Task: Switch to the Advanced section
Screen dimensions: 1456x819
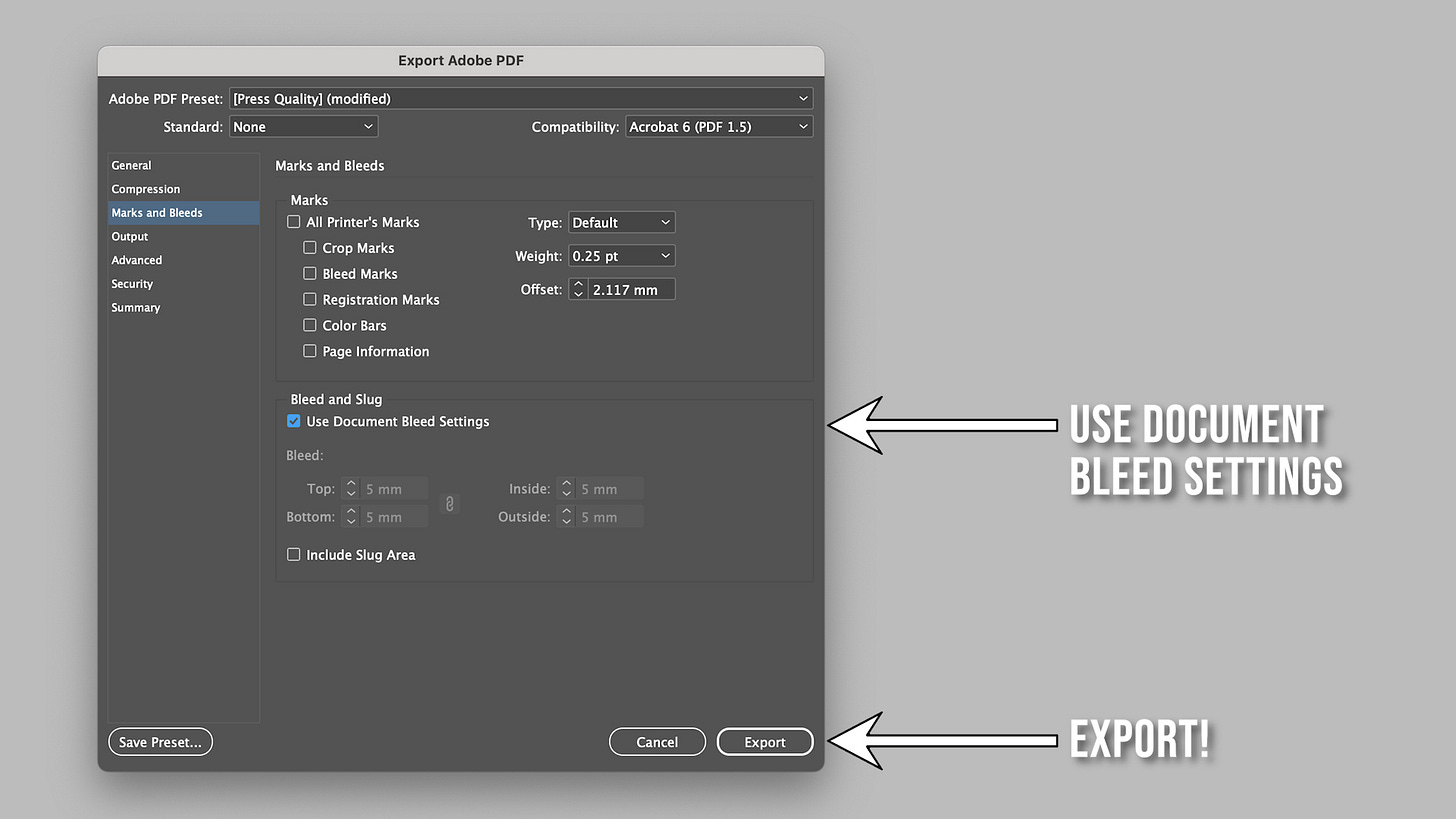Action: pyautogui.click(x=184, y=260)
